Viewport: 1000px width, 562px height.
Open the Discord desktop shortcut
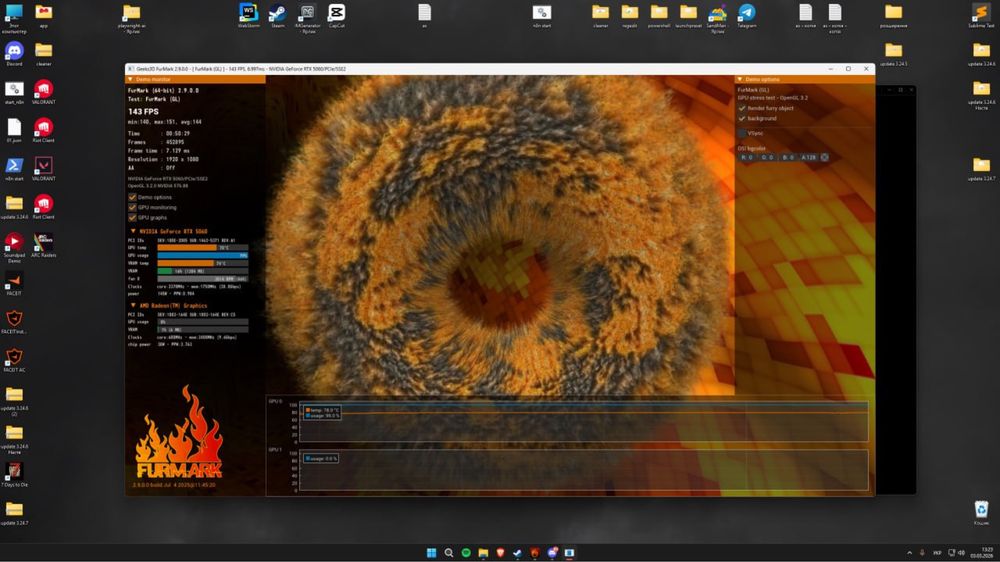tap(14, 51)
